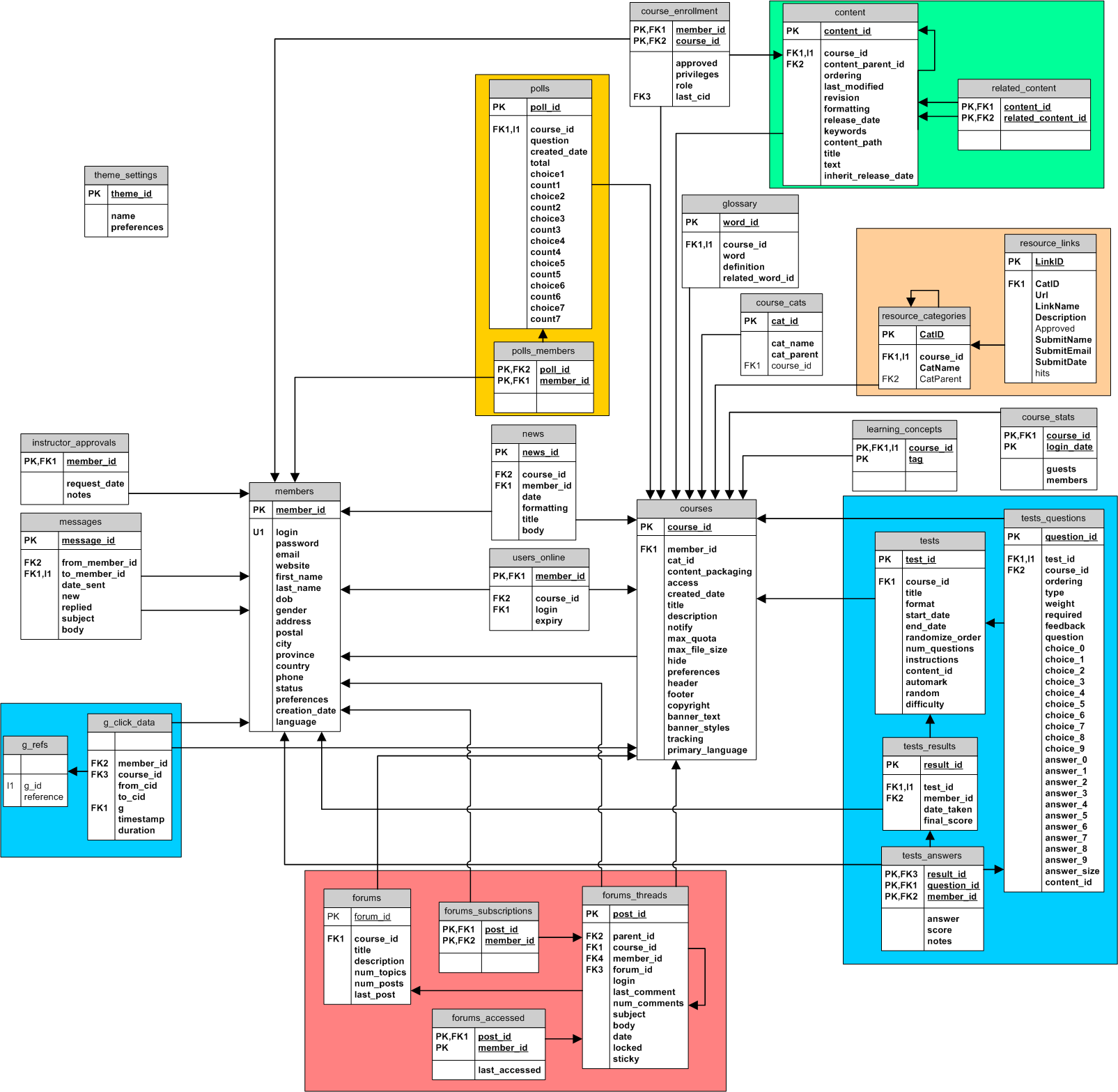Click poll_id primary key in polls table
Viewport: 1118px width, 1092px height.
[x=545, y=107]
